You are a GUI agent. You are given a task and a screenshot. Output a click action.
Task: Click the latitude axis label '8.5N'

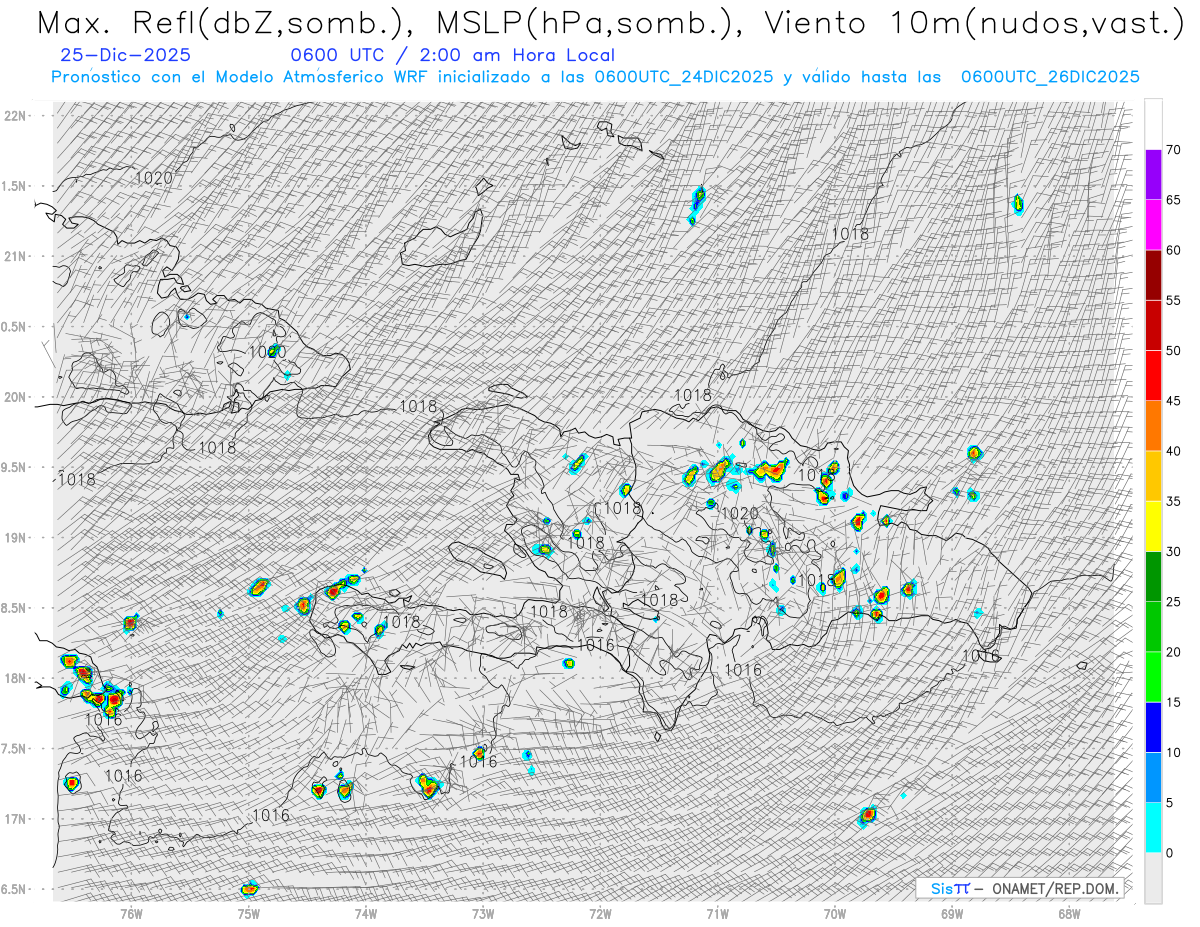pos(15,608)
